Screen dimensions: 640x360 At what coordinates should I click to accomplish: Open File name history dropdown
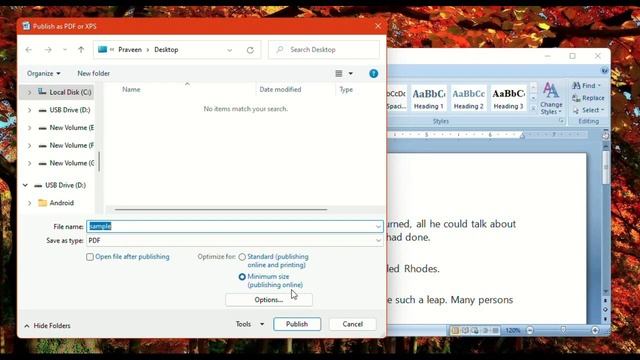click(x=378, y=227)
